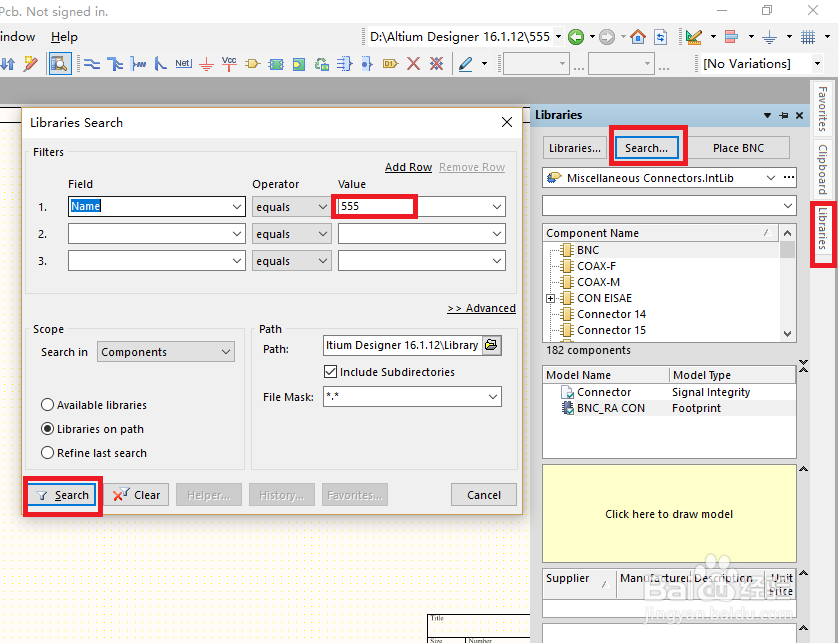Select the Place Harness Connector tool
Viewport: 838px width, 643px height.
344,65
